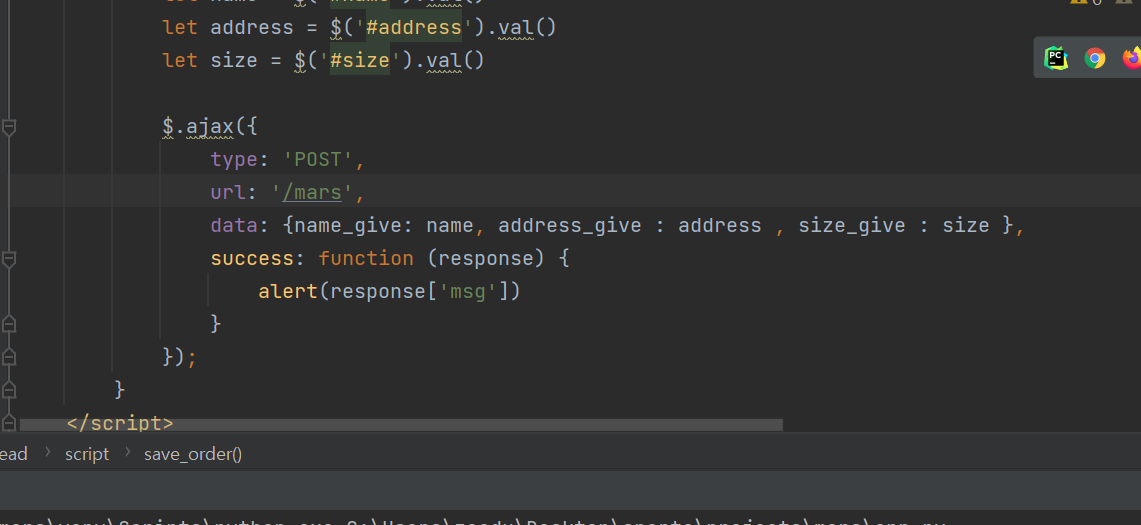Click the '#size' selector string
Image resolution: width=1141 pixels, height=525 pixels.
click(x=359, y=60)
